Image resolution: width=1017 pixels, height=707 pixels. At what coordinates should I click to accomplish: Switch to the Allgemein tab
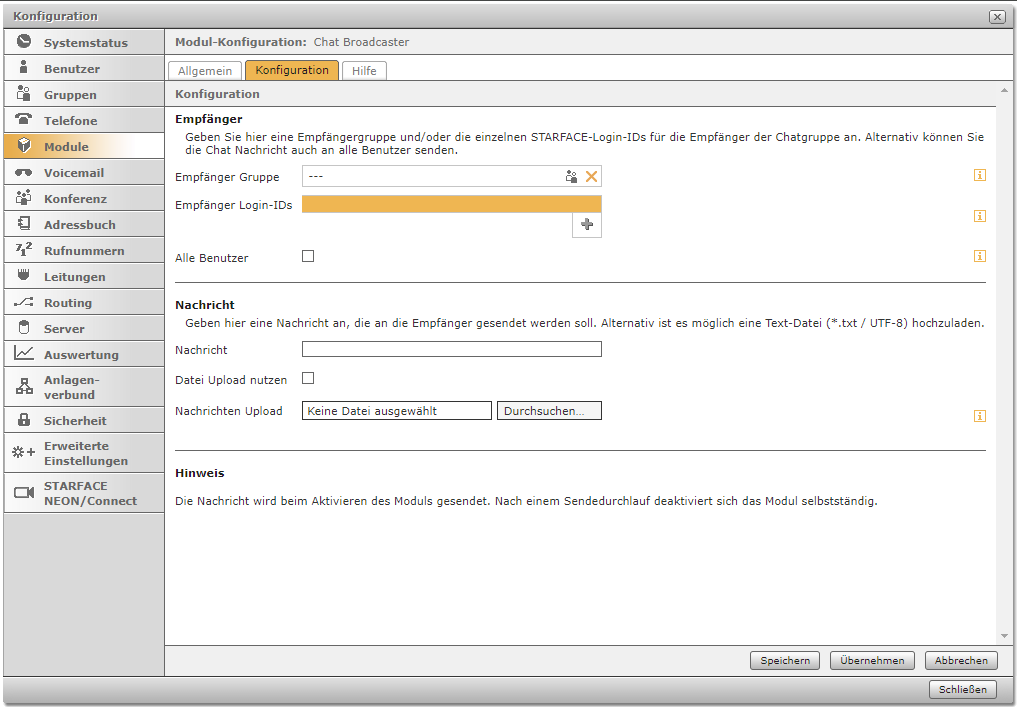click(x=205, y=71)
